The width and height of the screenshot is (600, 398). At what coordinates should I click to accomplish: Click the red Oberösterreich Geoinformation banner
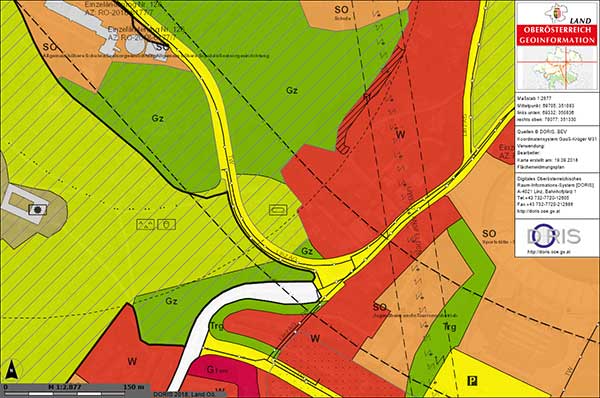(557, 35)
